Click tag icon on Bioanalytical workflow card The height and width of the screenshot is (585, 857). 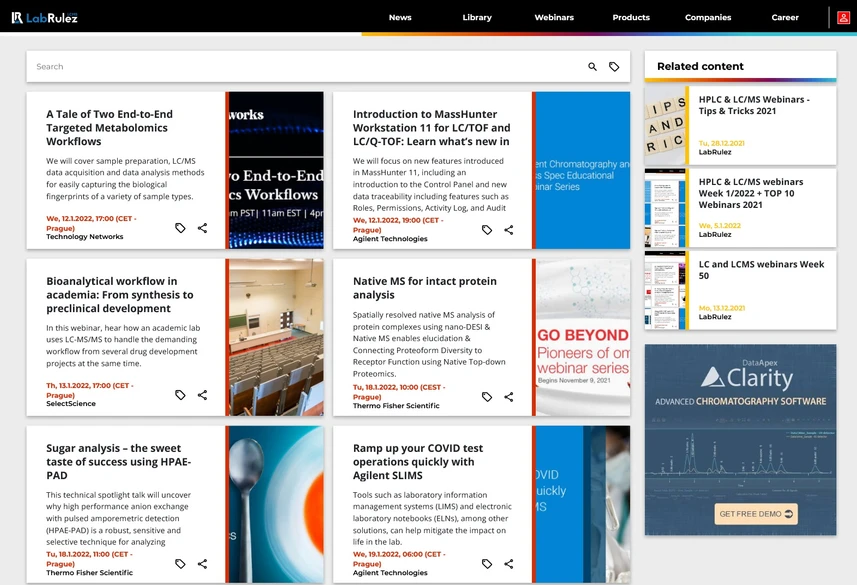point(180,395)
